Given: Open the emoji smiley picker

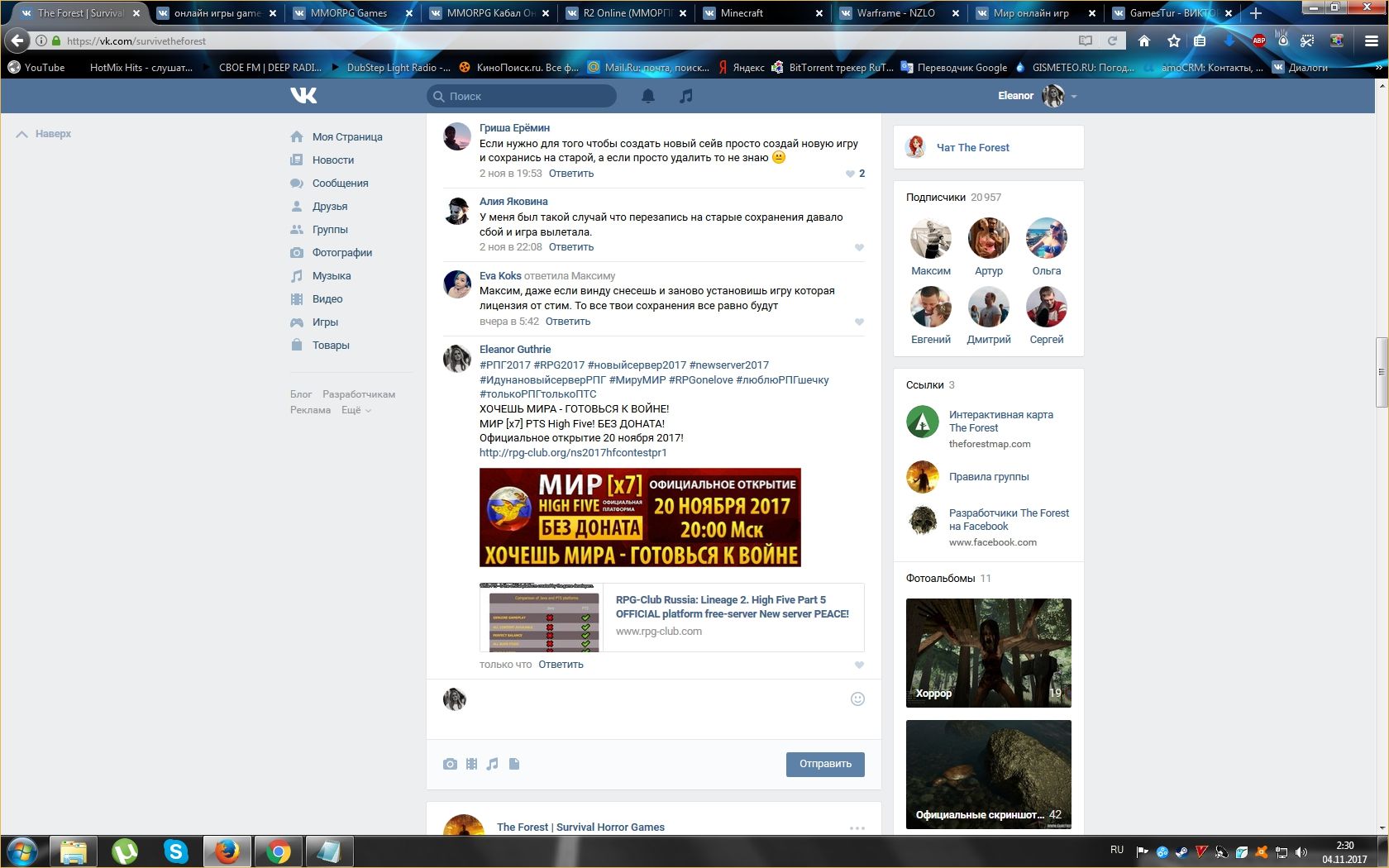Looking at the screenshot, I should [857, 699].
